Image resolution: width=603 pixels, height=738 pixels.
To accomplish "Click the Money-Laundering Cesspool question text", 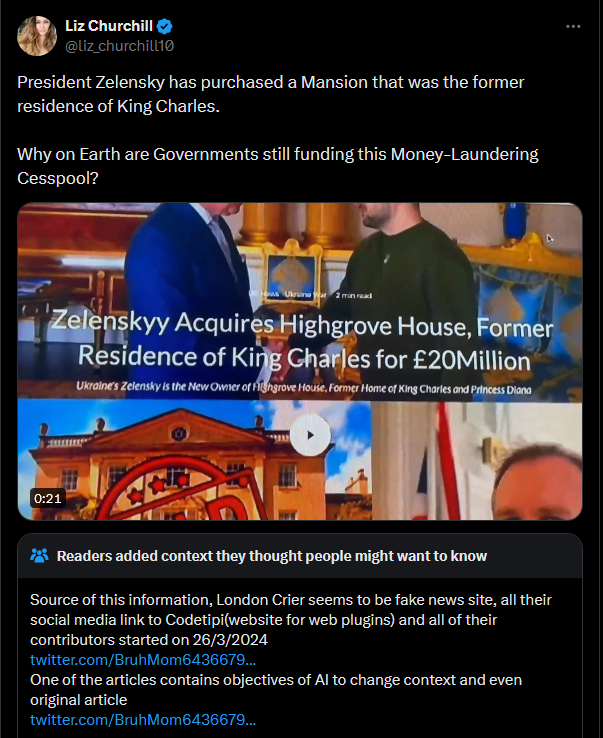I will 278,166.
